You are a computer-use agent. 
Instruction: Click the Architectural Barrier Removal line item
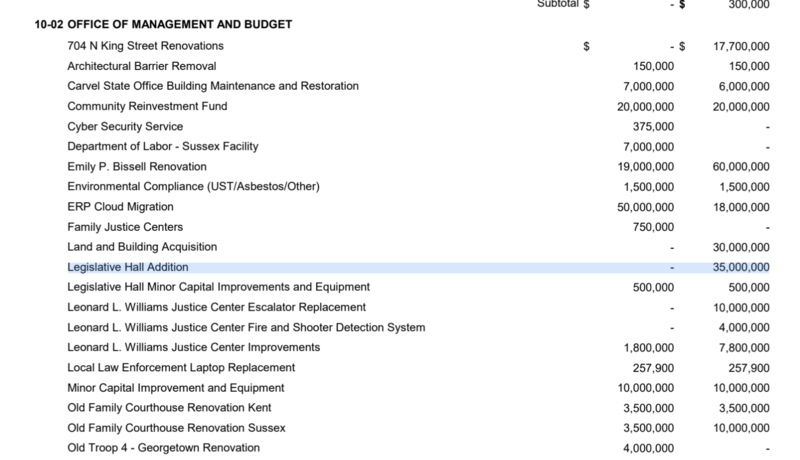[142, 66]
